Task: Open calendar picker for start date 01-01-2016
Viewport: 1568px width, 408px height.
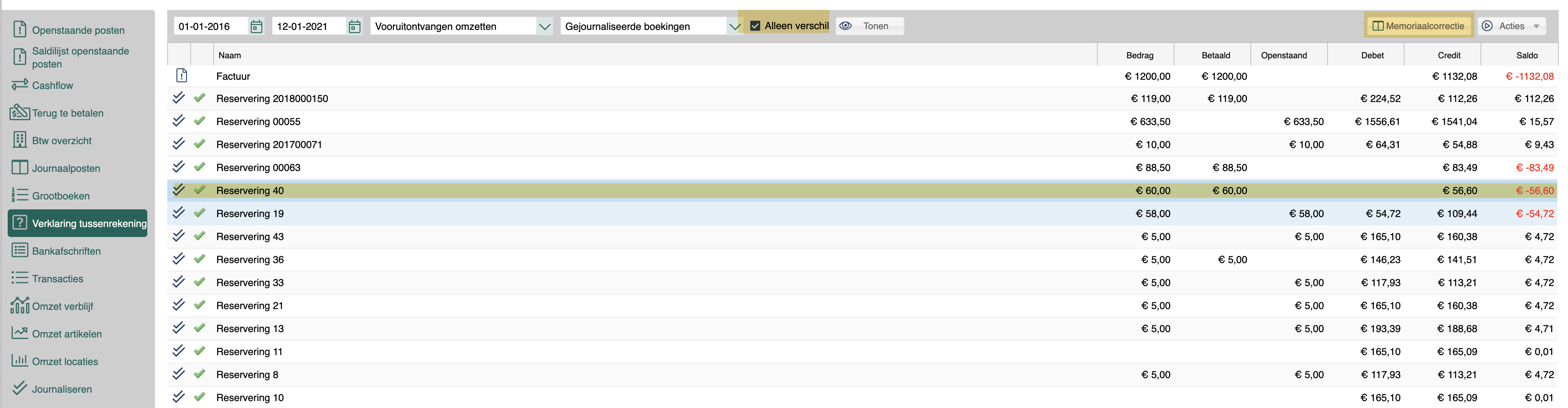Action: (257, 26)
